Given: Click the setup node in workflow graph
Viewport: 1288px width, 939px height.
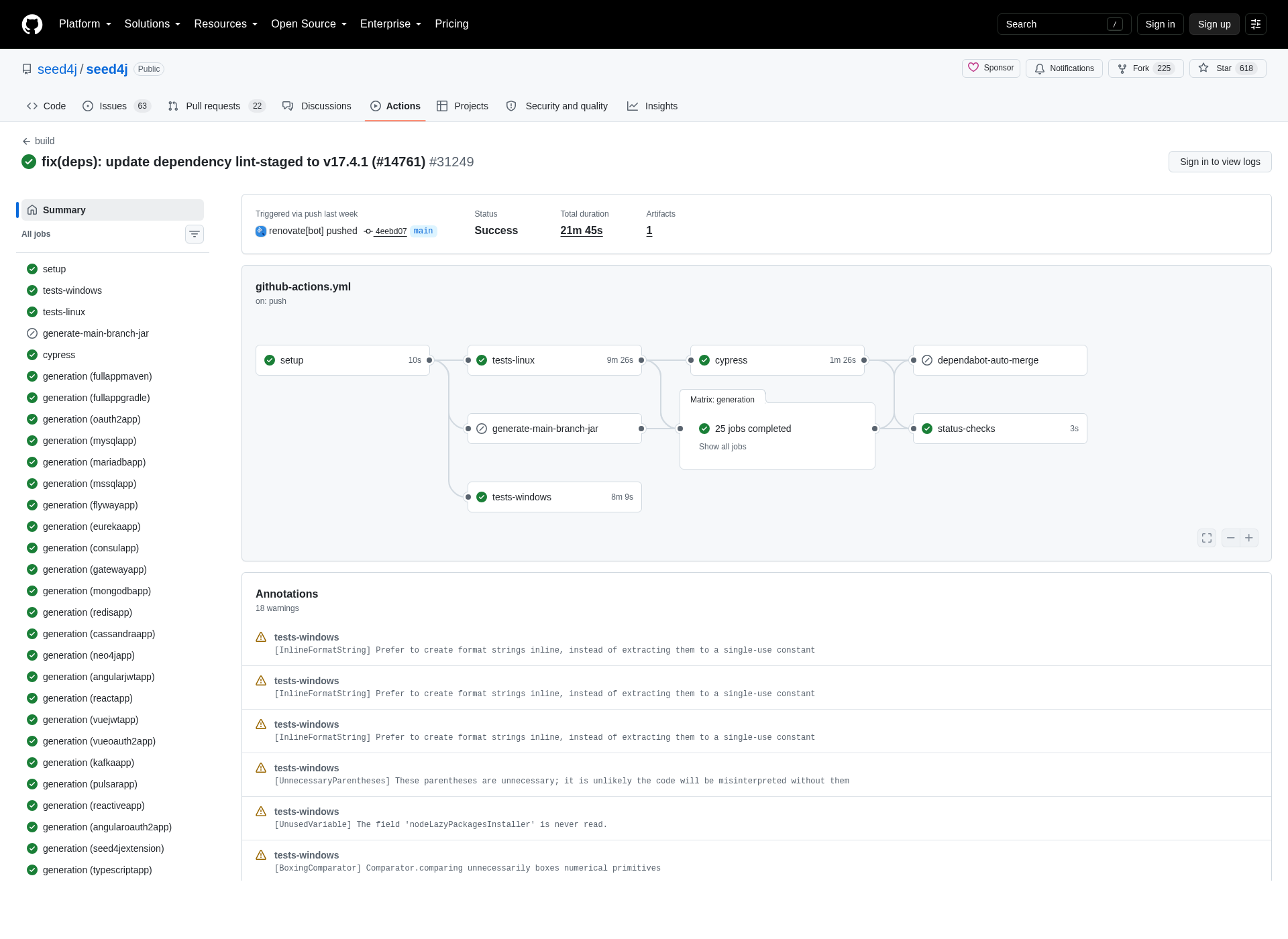Looking at the screenshot, I should coord(343,360).
